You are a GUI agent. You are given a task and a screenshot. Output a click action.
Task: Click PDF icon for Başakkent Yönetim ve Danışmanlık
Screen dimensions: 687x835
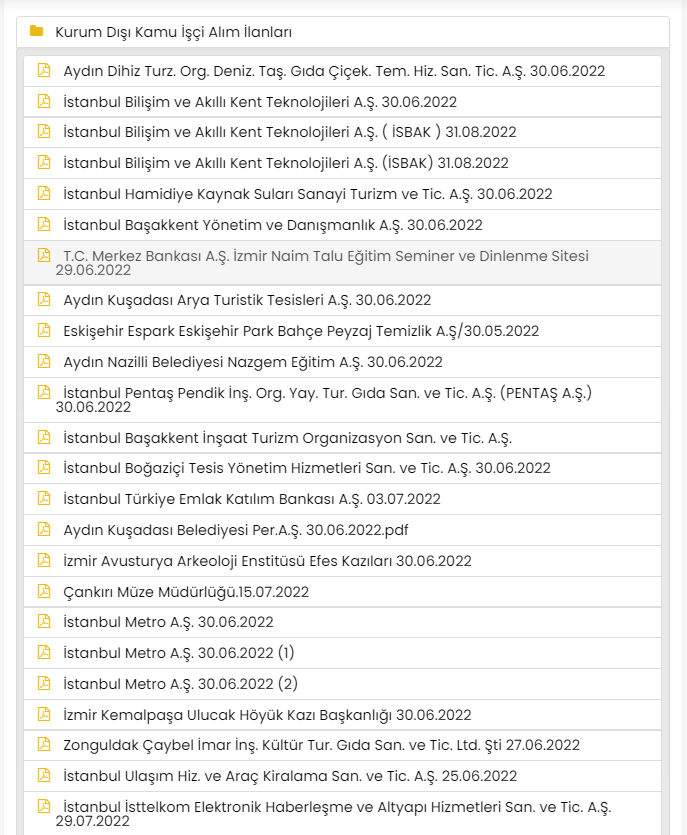click(44, 224)
